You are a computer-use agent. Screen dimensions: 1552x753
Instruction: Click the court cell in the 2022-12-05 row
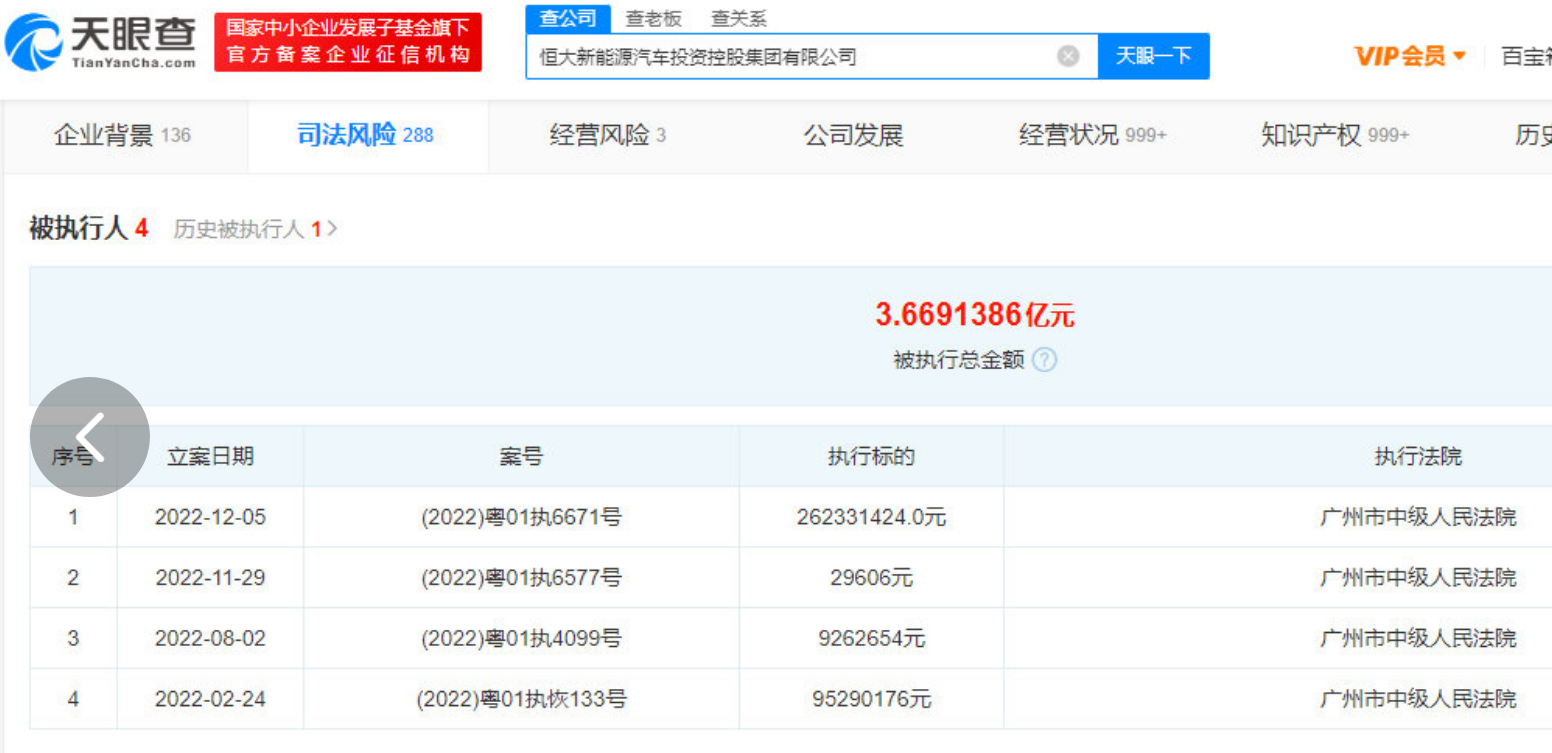(x=1418, y=518)
